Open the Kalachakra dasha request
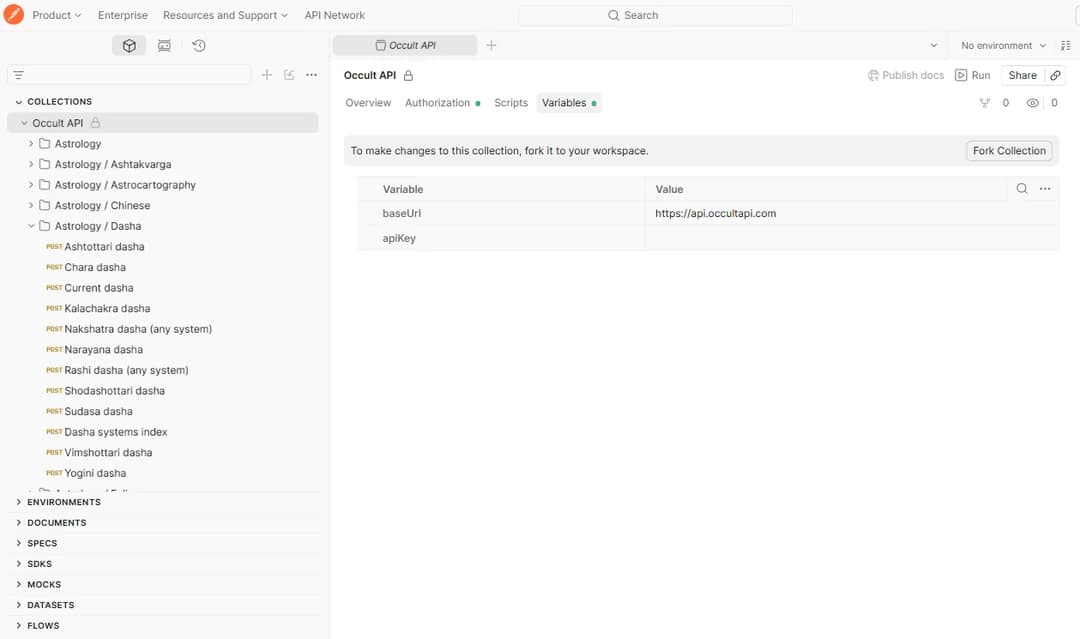This screenshot has height=639, width=1080. [x=107, y=308]
